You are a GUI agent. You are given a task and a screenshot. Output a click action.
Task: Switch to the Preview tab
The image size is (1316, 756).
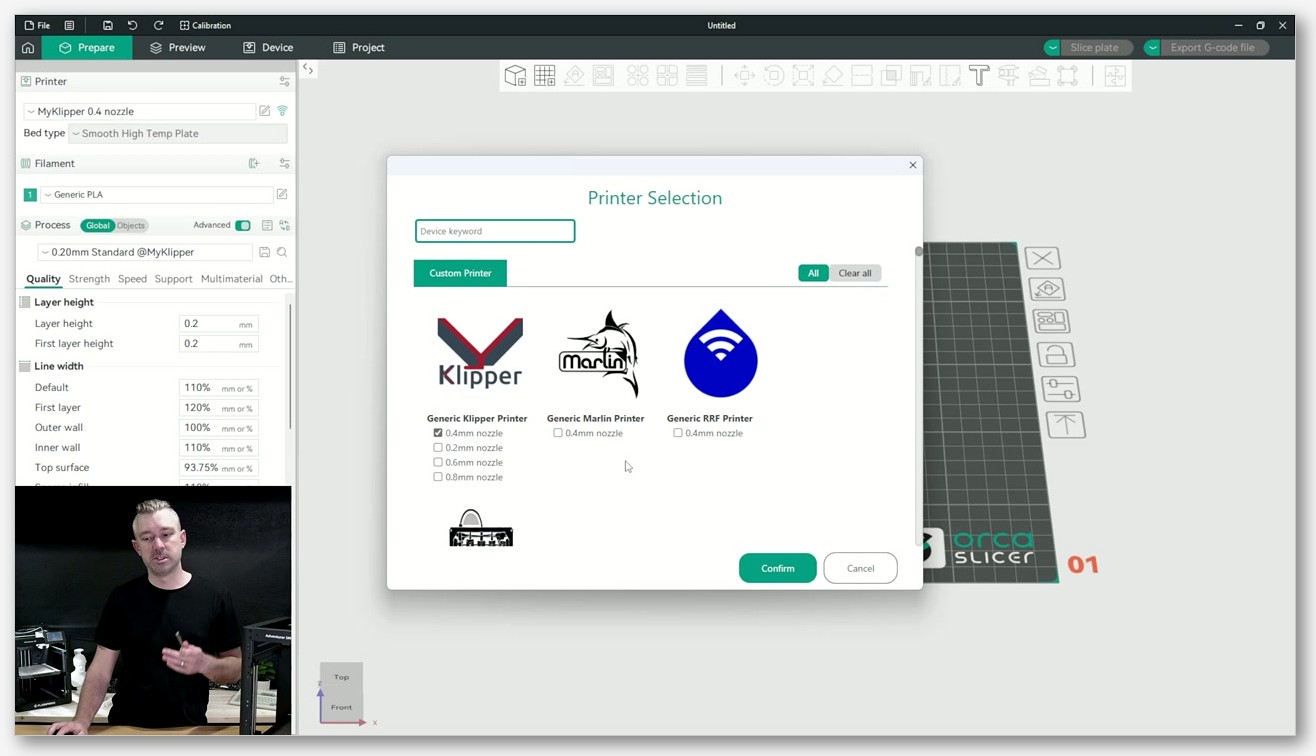[177, 47]
